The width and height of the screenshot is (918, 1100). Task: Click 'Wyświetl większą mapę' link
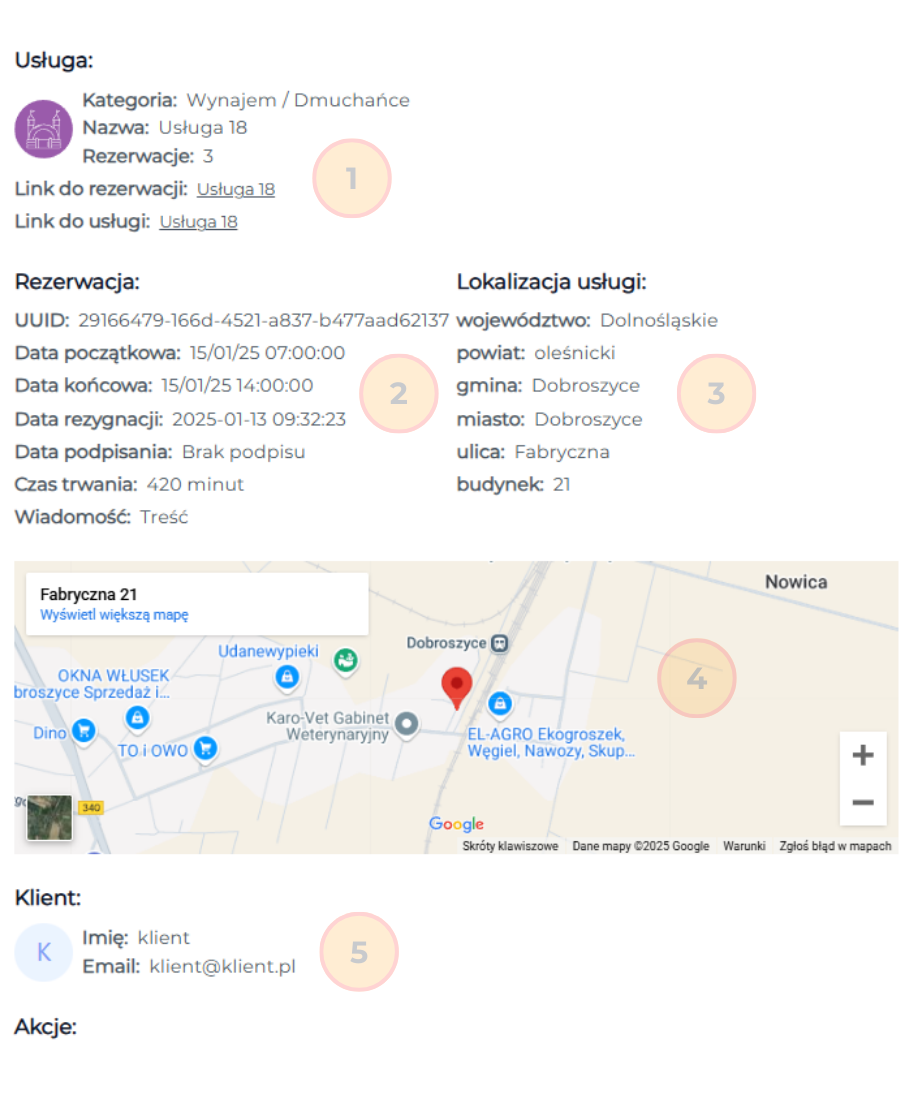click(x=114, y=615)
